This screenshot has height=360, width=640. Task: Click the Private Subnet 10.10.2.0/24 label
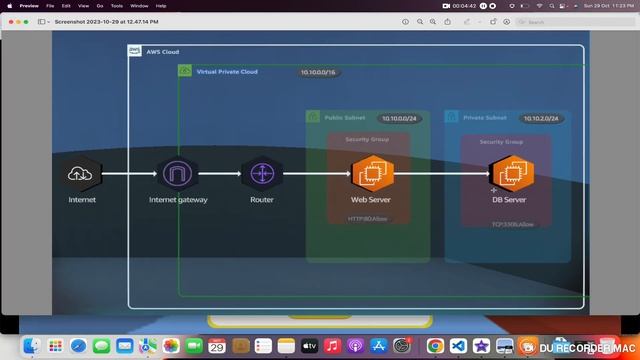pyautogui.click(x=541, y=118)
